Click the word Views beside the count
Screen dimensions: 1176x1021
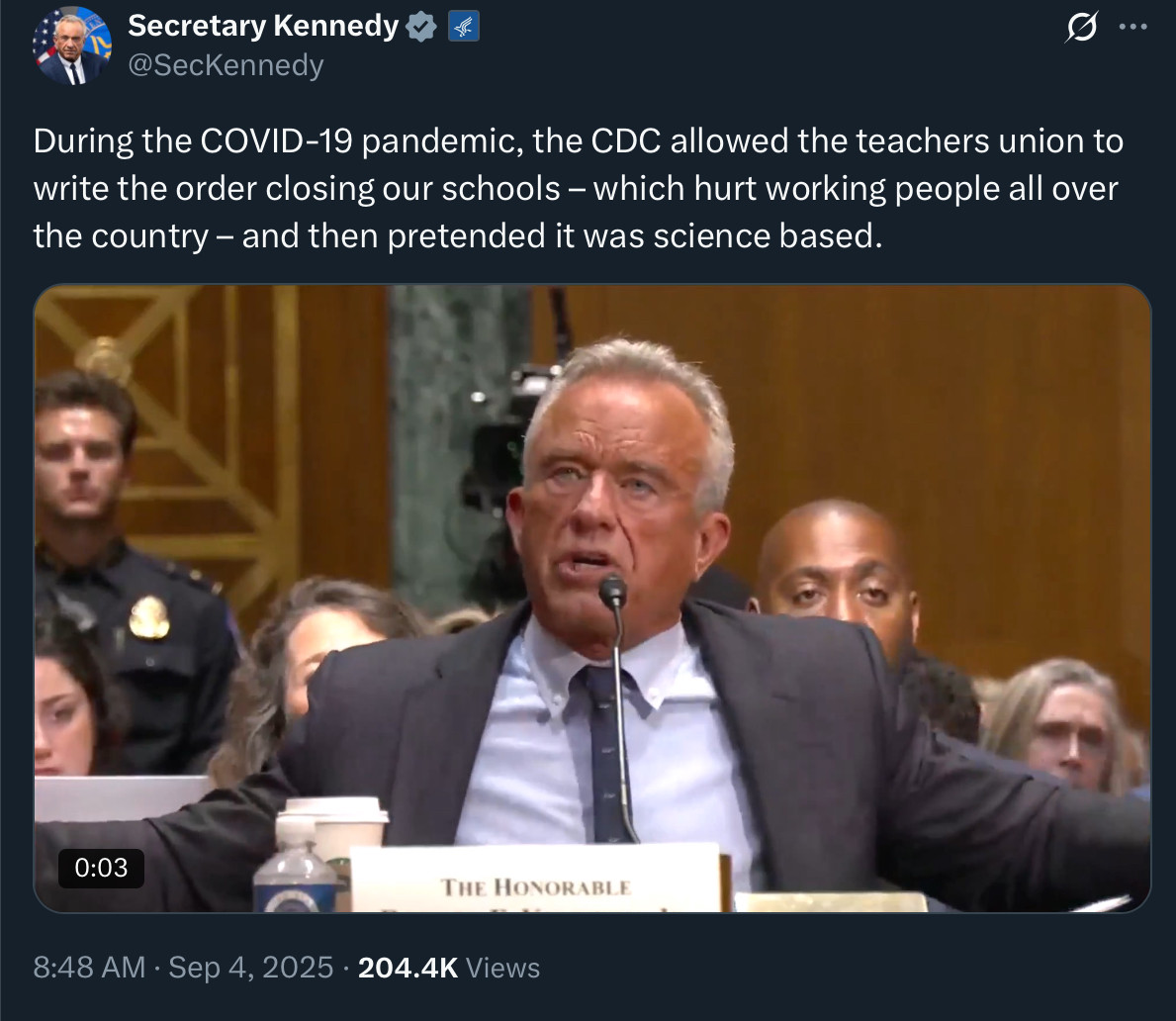(502, 967)
